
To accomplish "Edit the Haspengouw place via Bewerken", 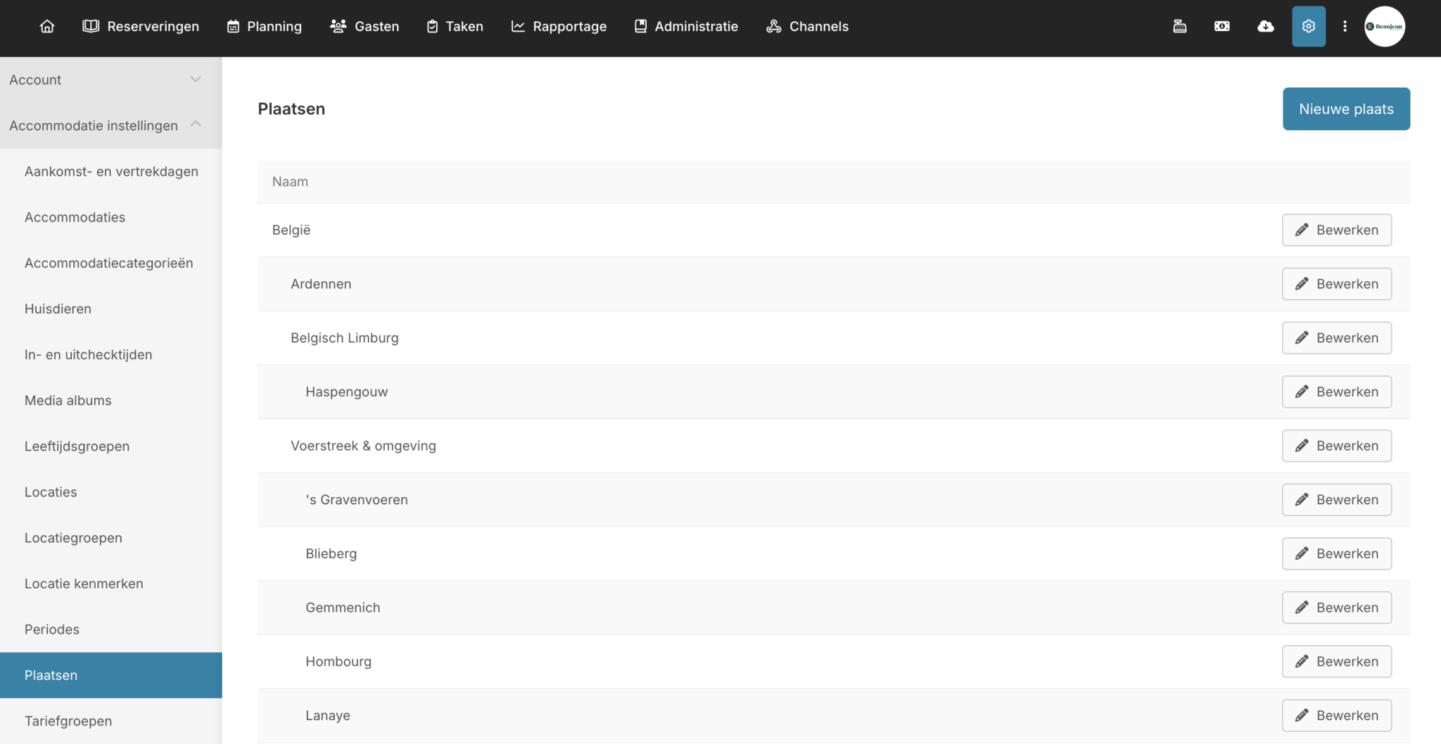I will coord(1336,392).
